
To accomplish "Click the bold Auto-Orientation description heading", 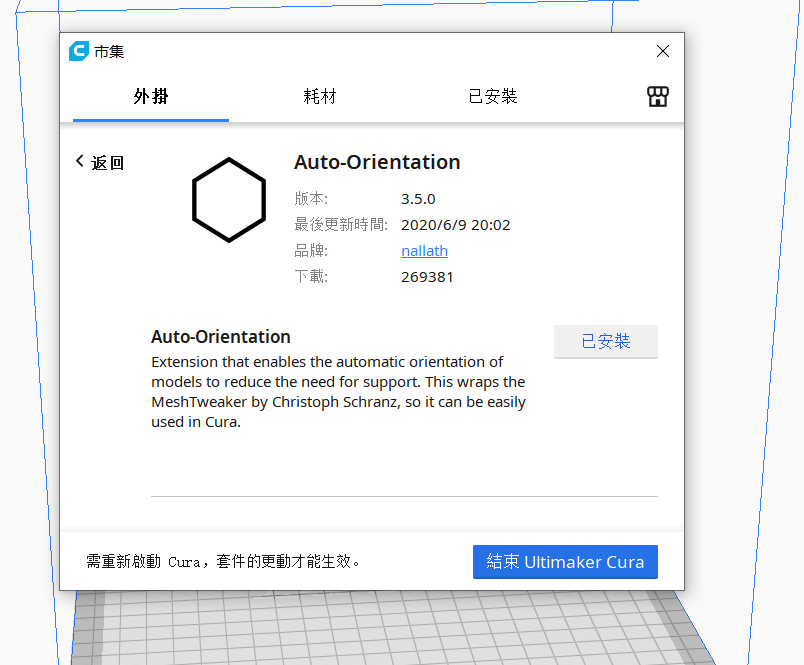I will click(x=221, y=337).
